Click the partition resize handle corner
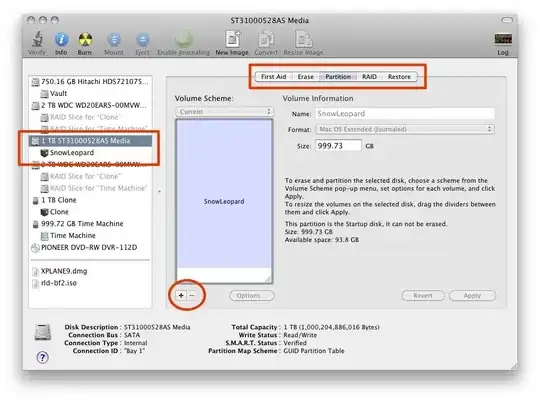 point(268,279)
